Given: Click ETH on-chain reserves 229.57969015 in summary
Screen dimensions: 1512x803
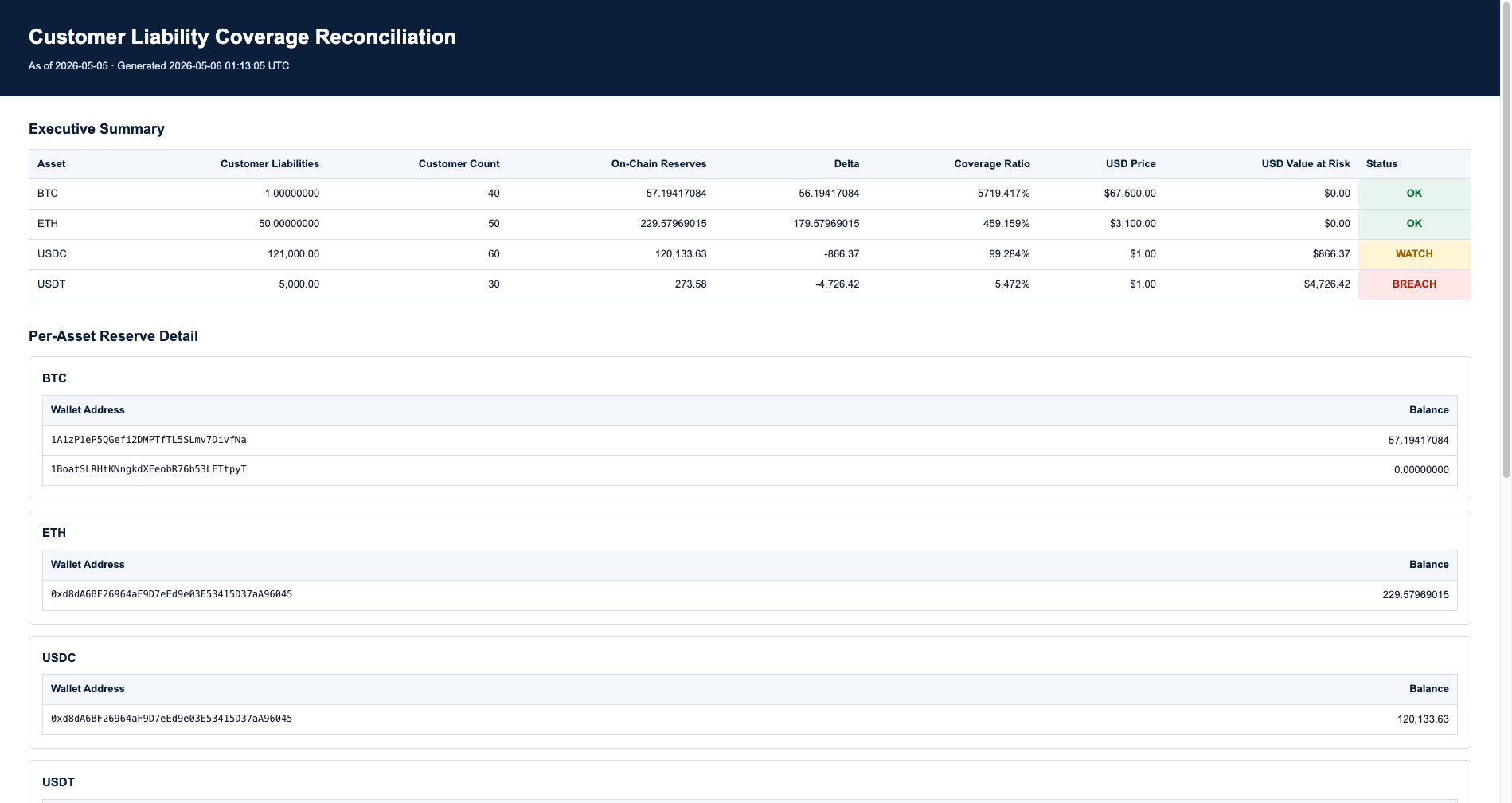Looking at the screenshot, I should click(674, 224).
